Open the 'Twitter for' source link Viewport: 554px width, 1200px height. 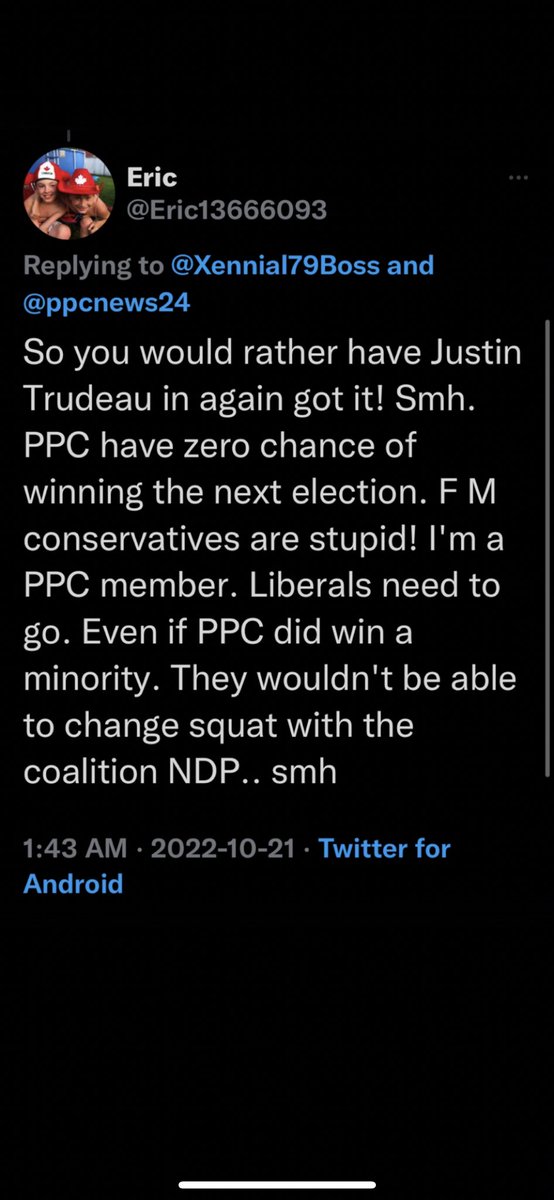click(x=384, y=849)
